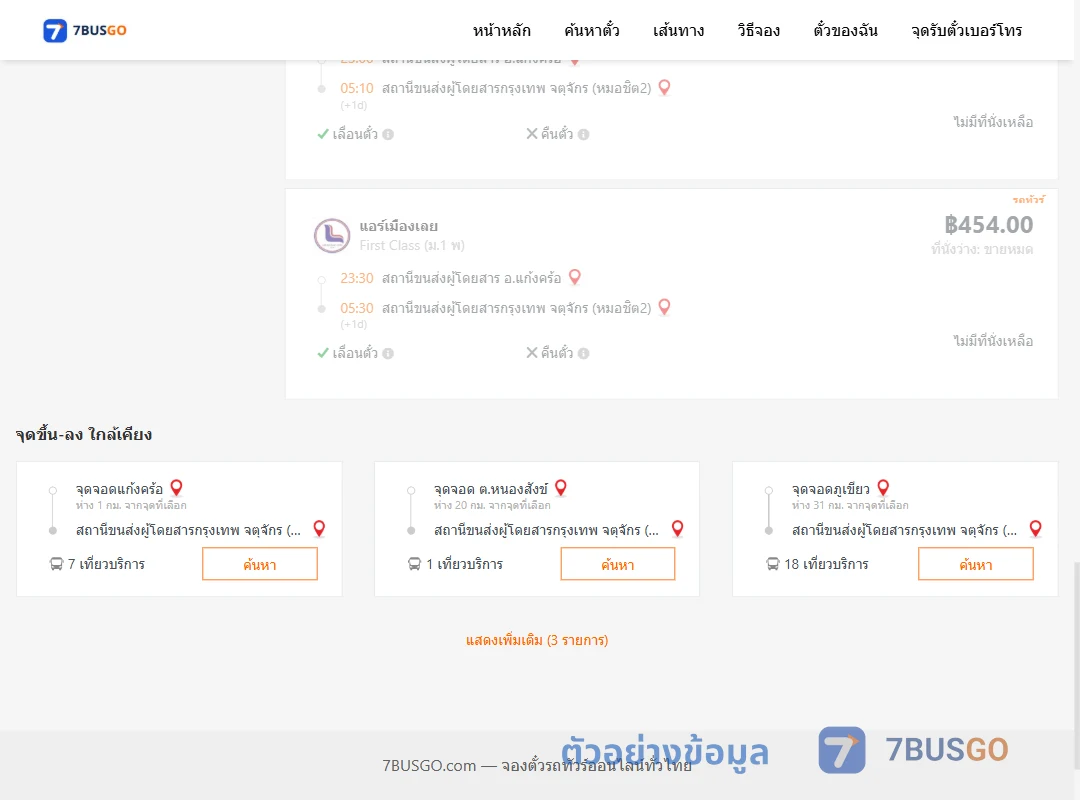1080x800 pixels.
Task: Click map pin next to 05:30 arrival station
Action: [664, 307]
